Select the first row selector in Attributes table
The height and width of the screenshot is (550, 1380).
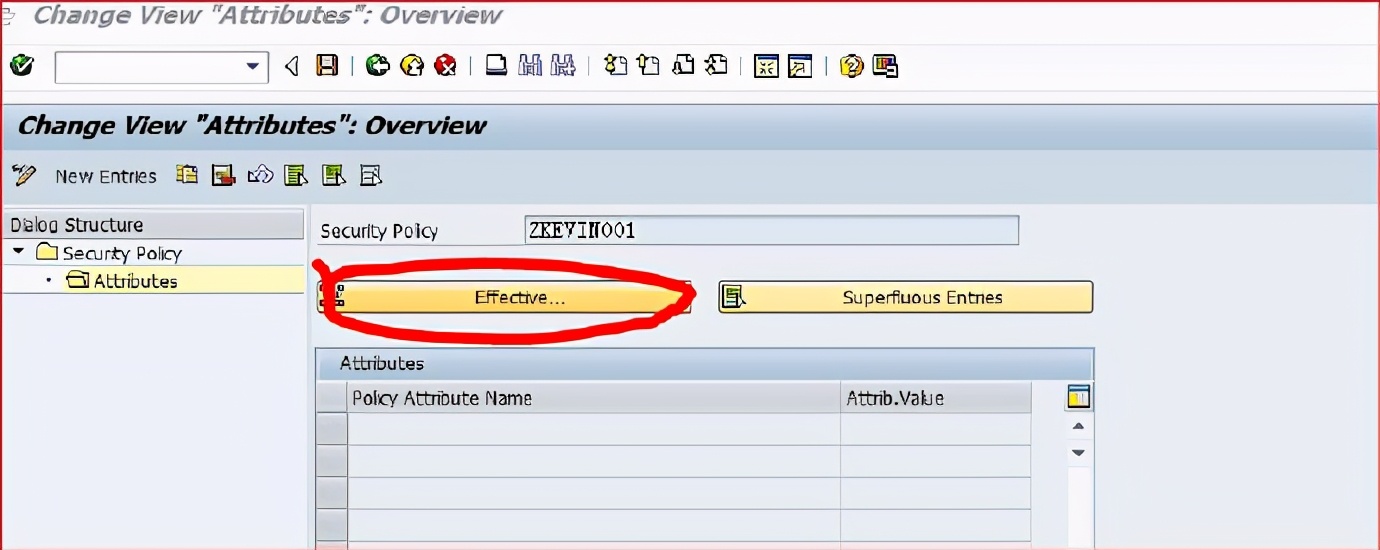(x=332, y=429)
